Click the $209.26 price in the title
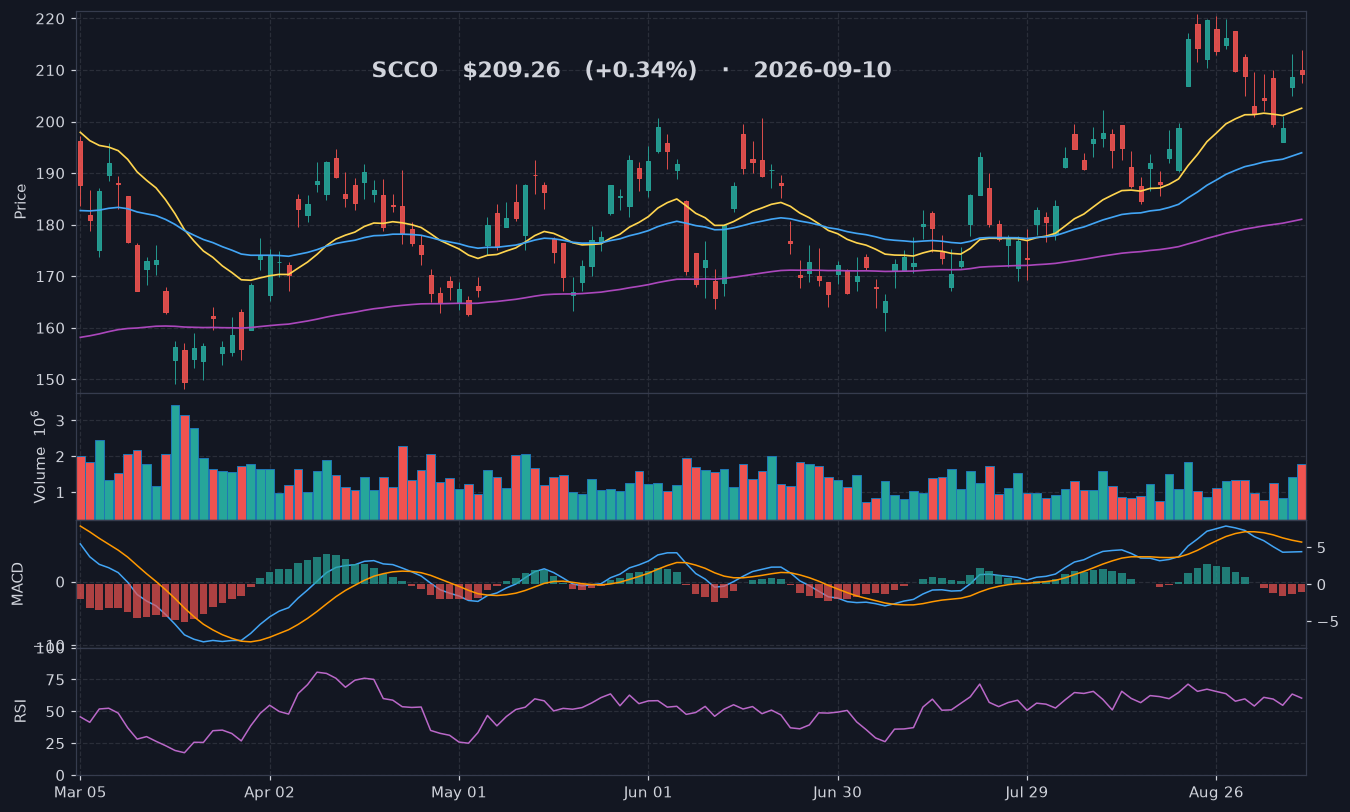Viewport: 1350px width, 812px height. click(511, 71)
